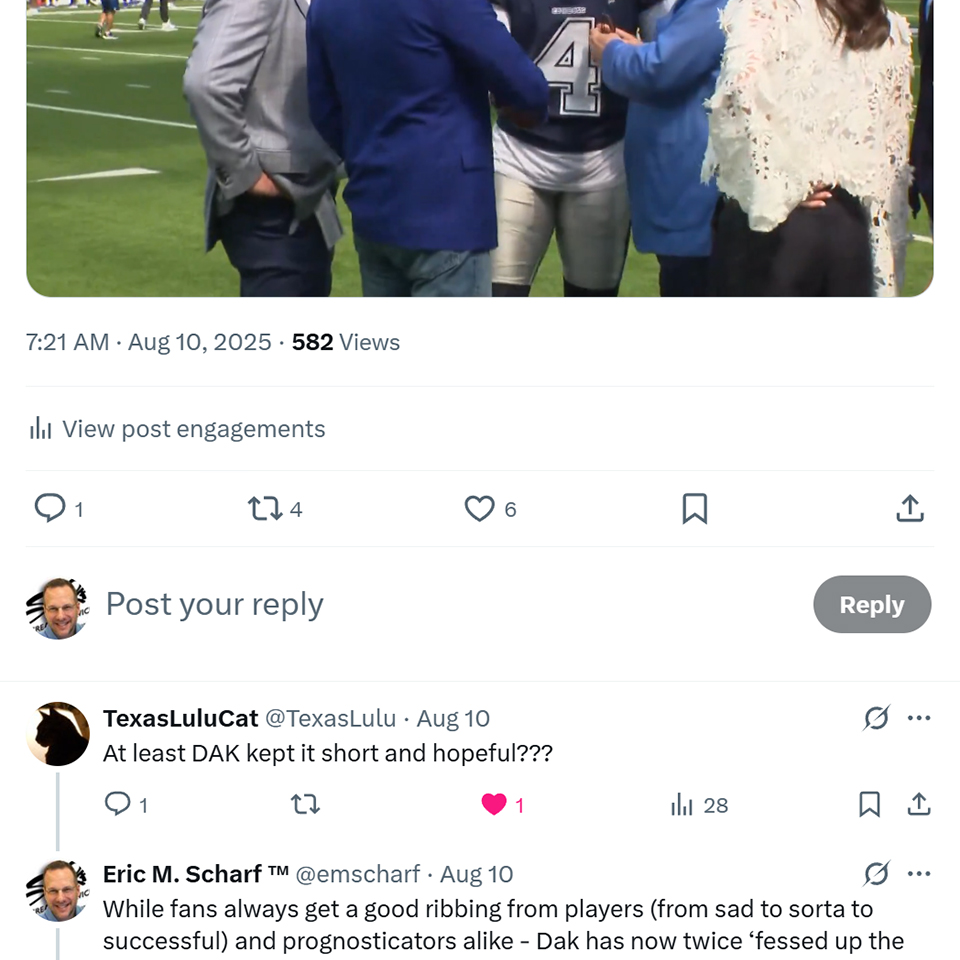This screenshot has width=960, height=960.
Task: Open View post engagements
Action: (x=178, y=429)
